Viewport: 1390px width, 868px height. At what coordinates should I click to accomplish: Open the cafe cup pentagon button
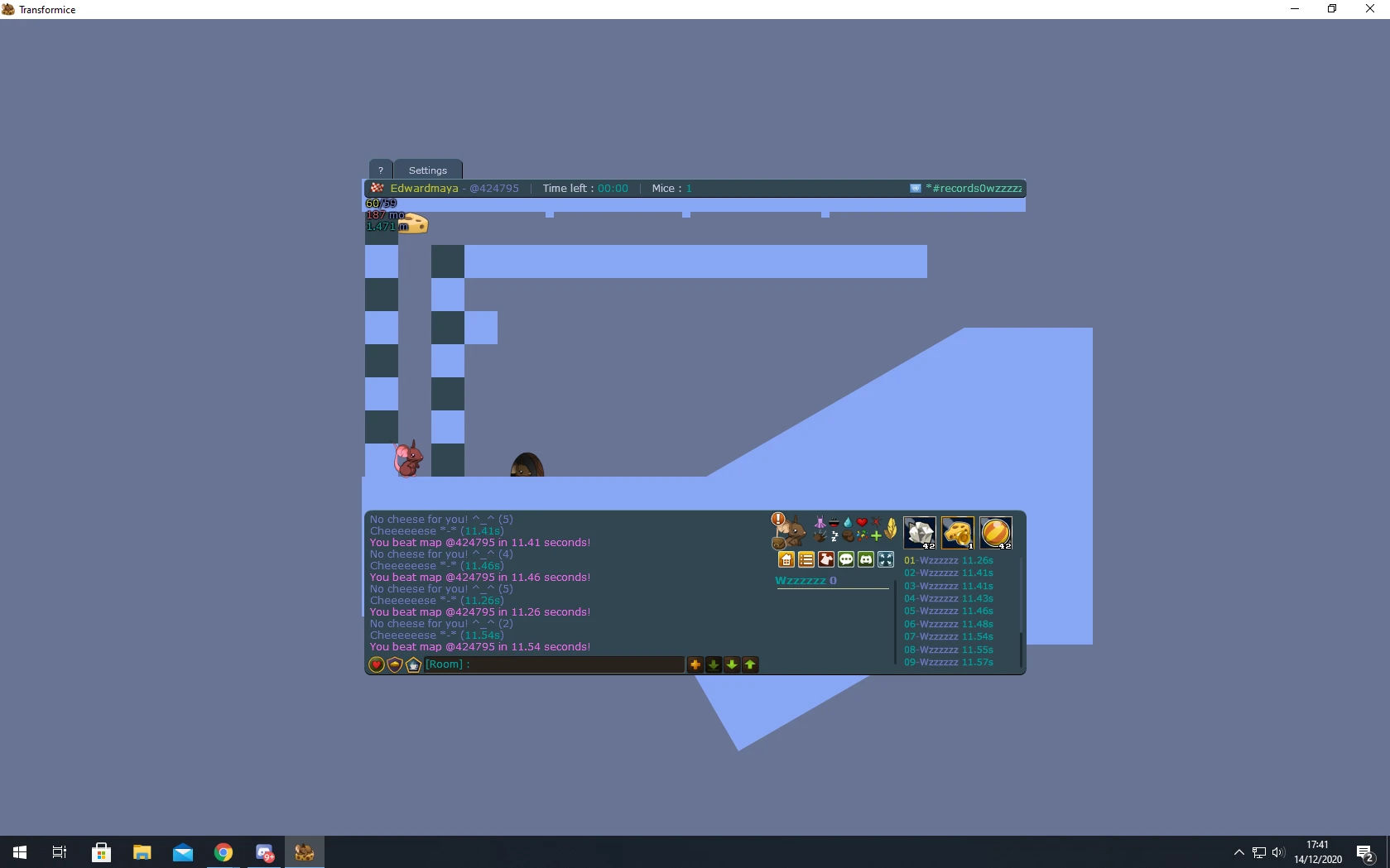(x=413, y=664)
